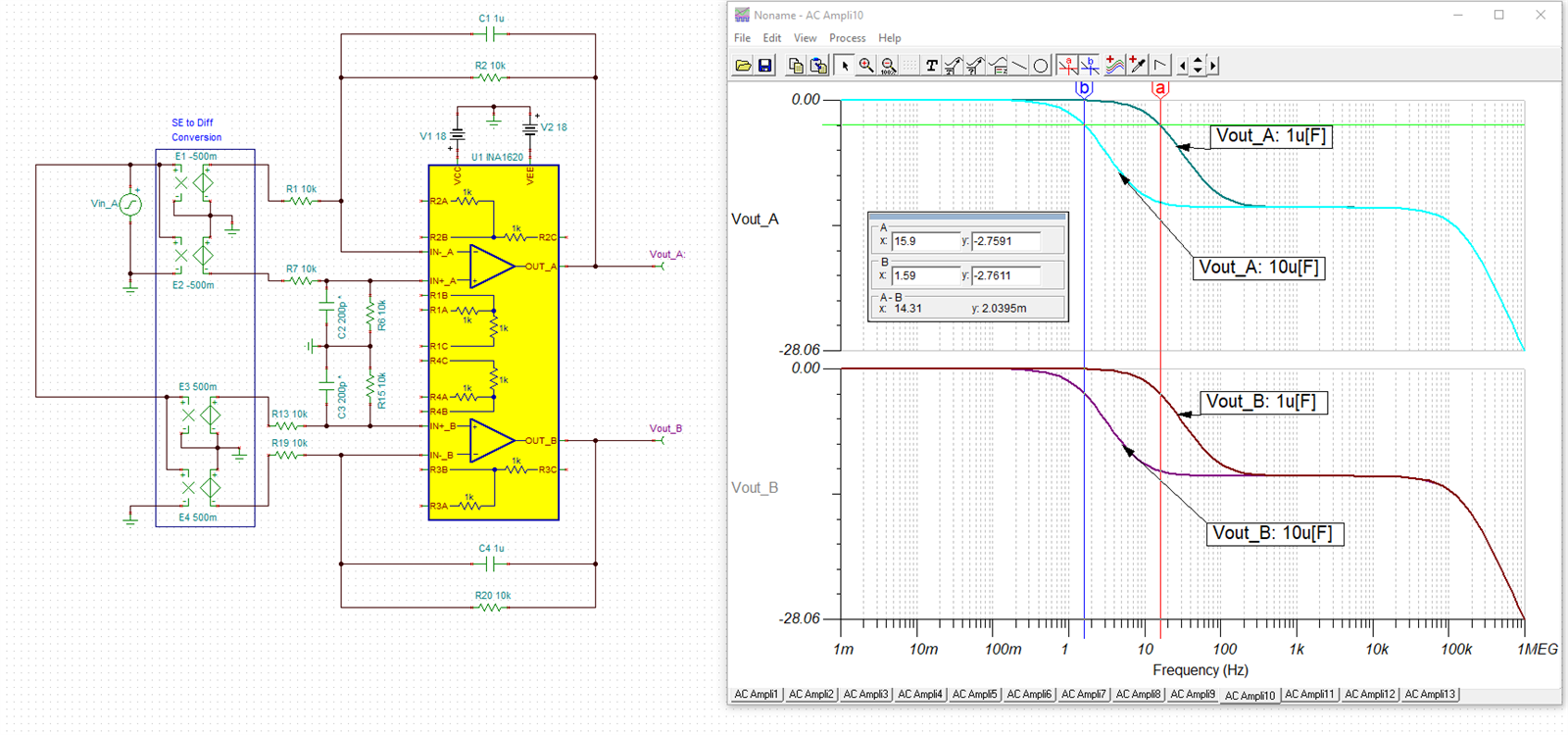Click resistor R20 10k in the schematic
1568x735 pixels.
pos(492,607)
